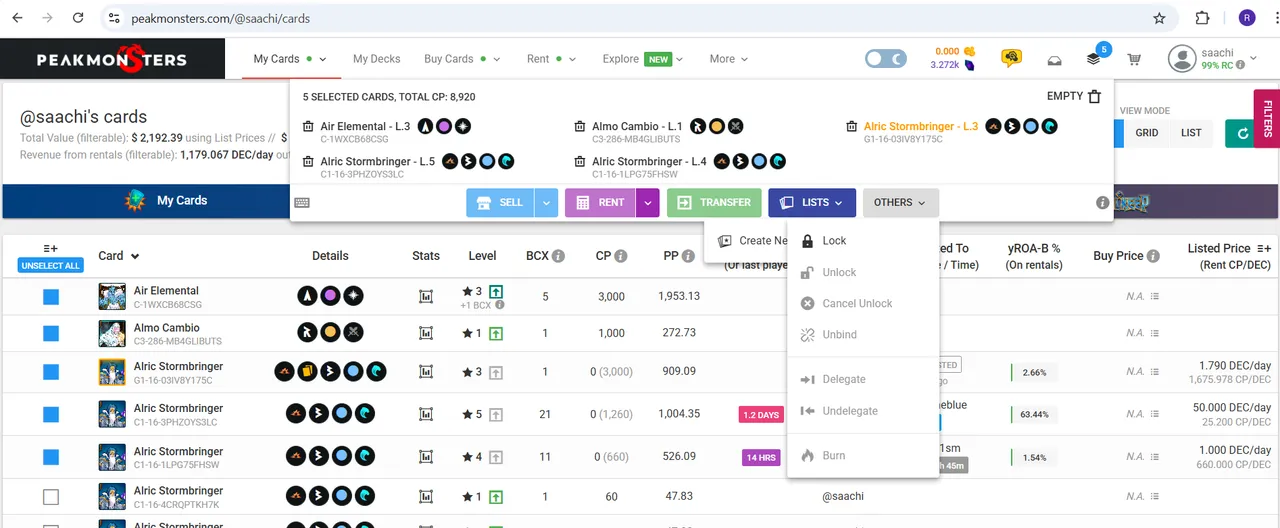Open the LISTS dropdown
Viewport: 1280px width, 528px height.
812,202
